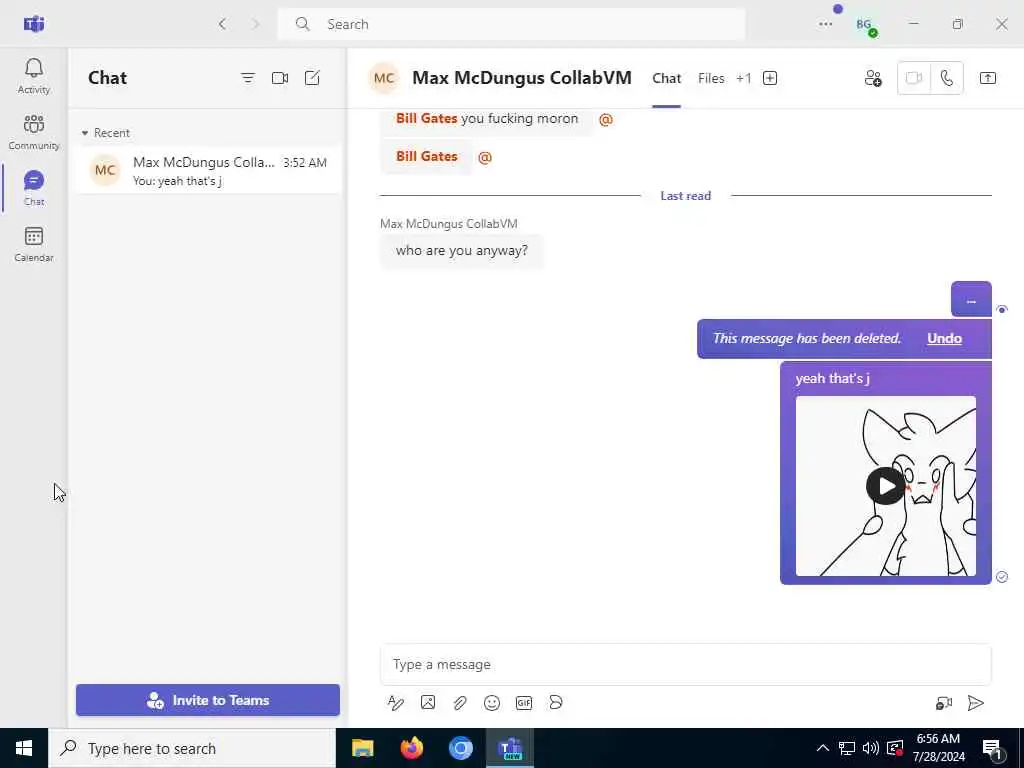Launch Firefox from the taskbar
Screen dimensions: 1024x768
(411, 748)
